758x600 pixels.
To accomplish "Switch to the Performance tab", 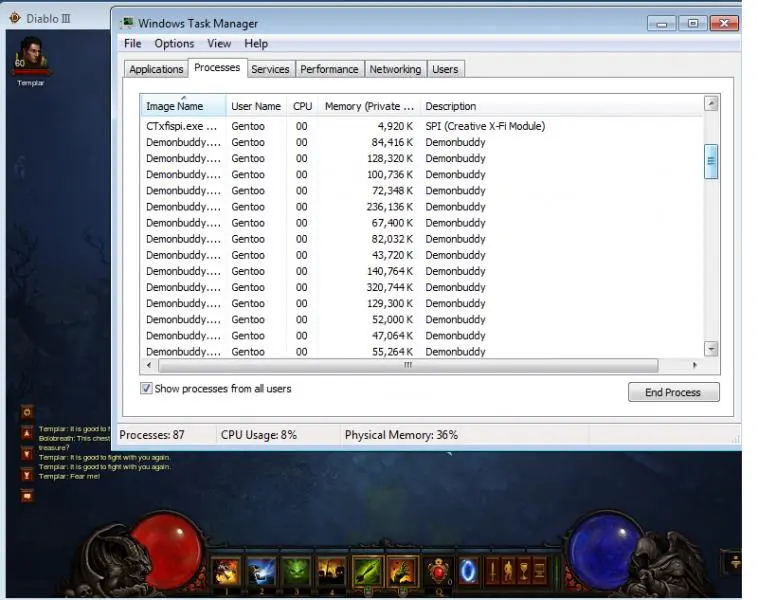I will 329,69.
